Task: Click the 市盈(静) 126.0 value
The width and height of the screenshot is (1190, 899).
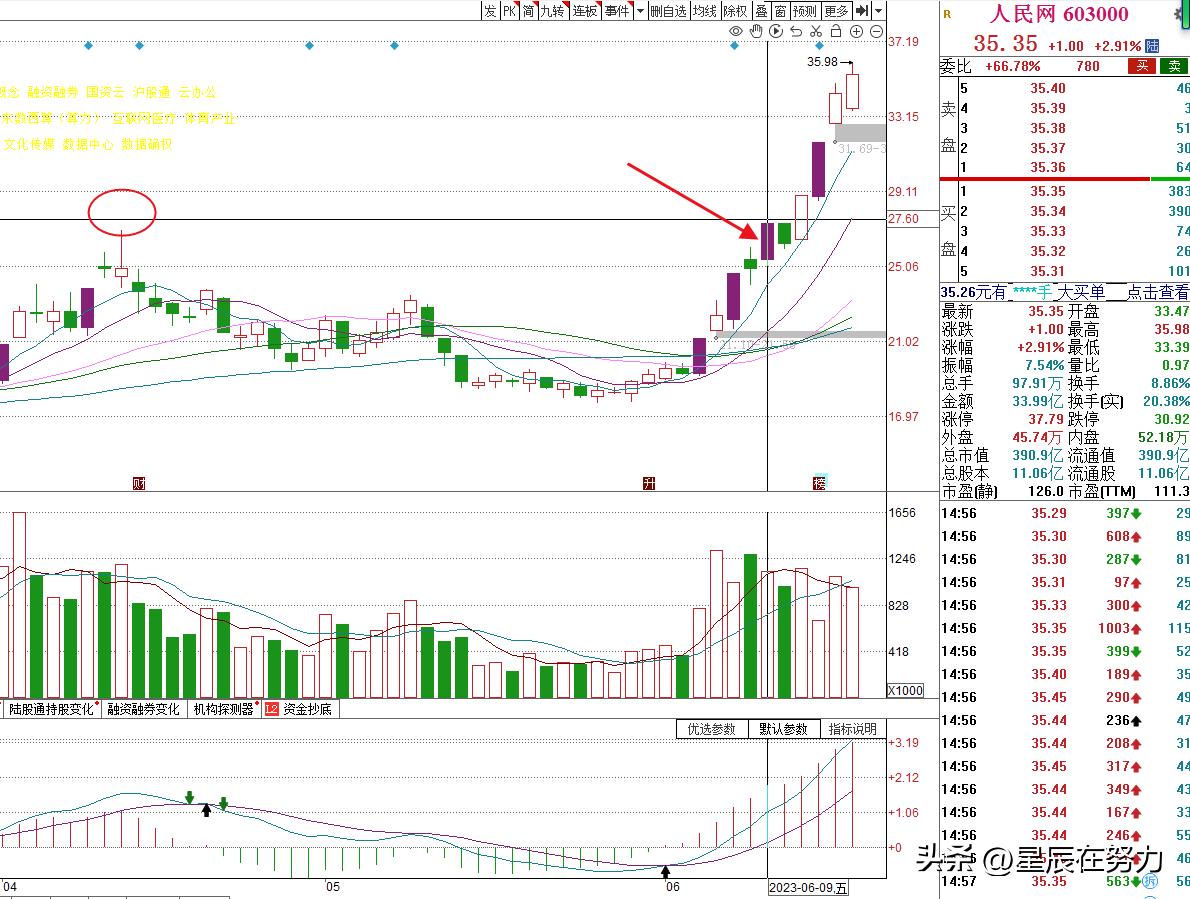Action: 1045,492
